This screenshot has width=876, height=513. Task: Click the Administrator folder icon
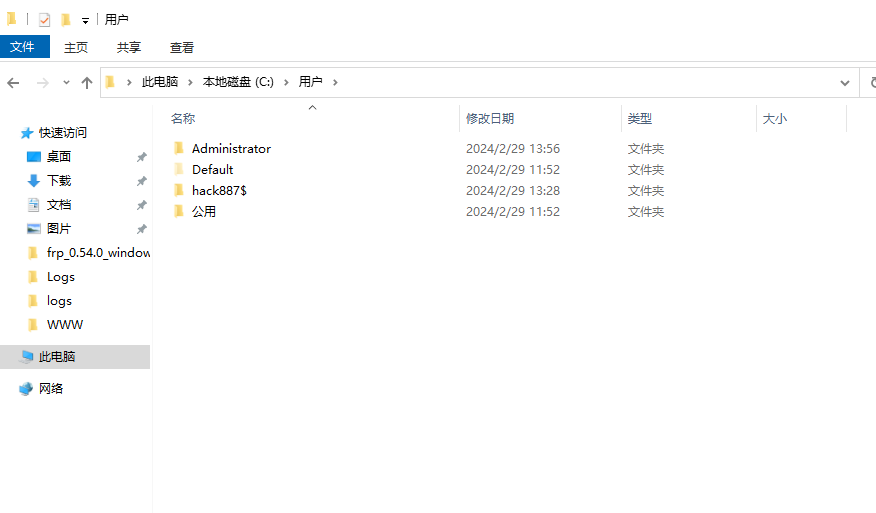pos(179,148)
